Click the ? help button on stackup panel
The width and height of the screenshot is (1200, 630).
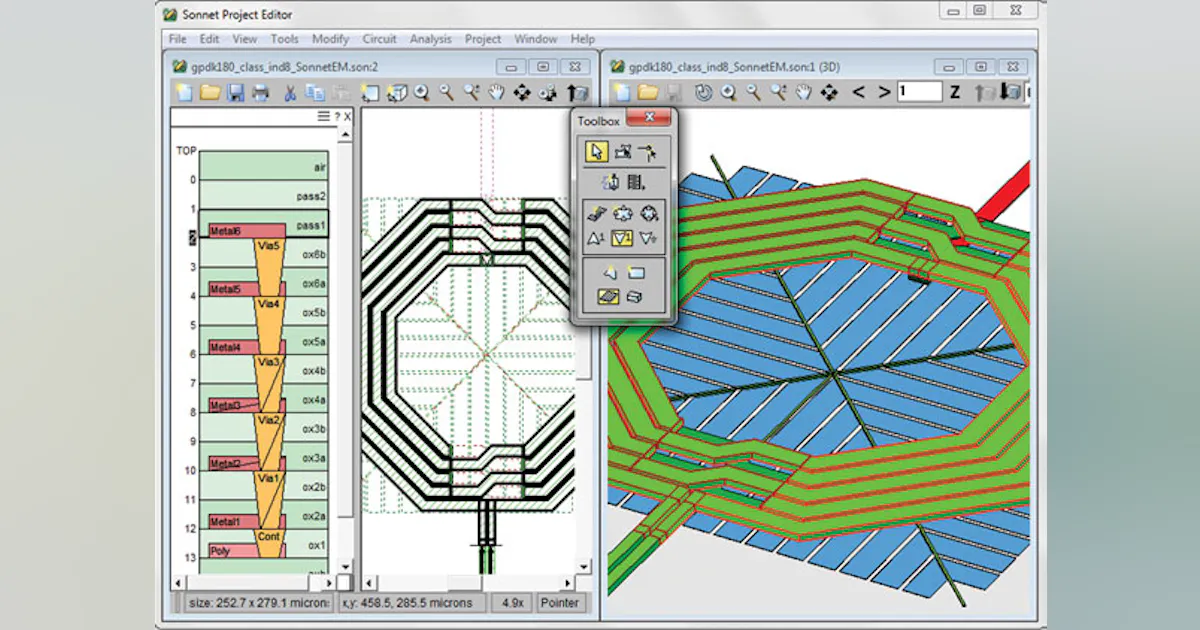[x=337, y=117]
